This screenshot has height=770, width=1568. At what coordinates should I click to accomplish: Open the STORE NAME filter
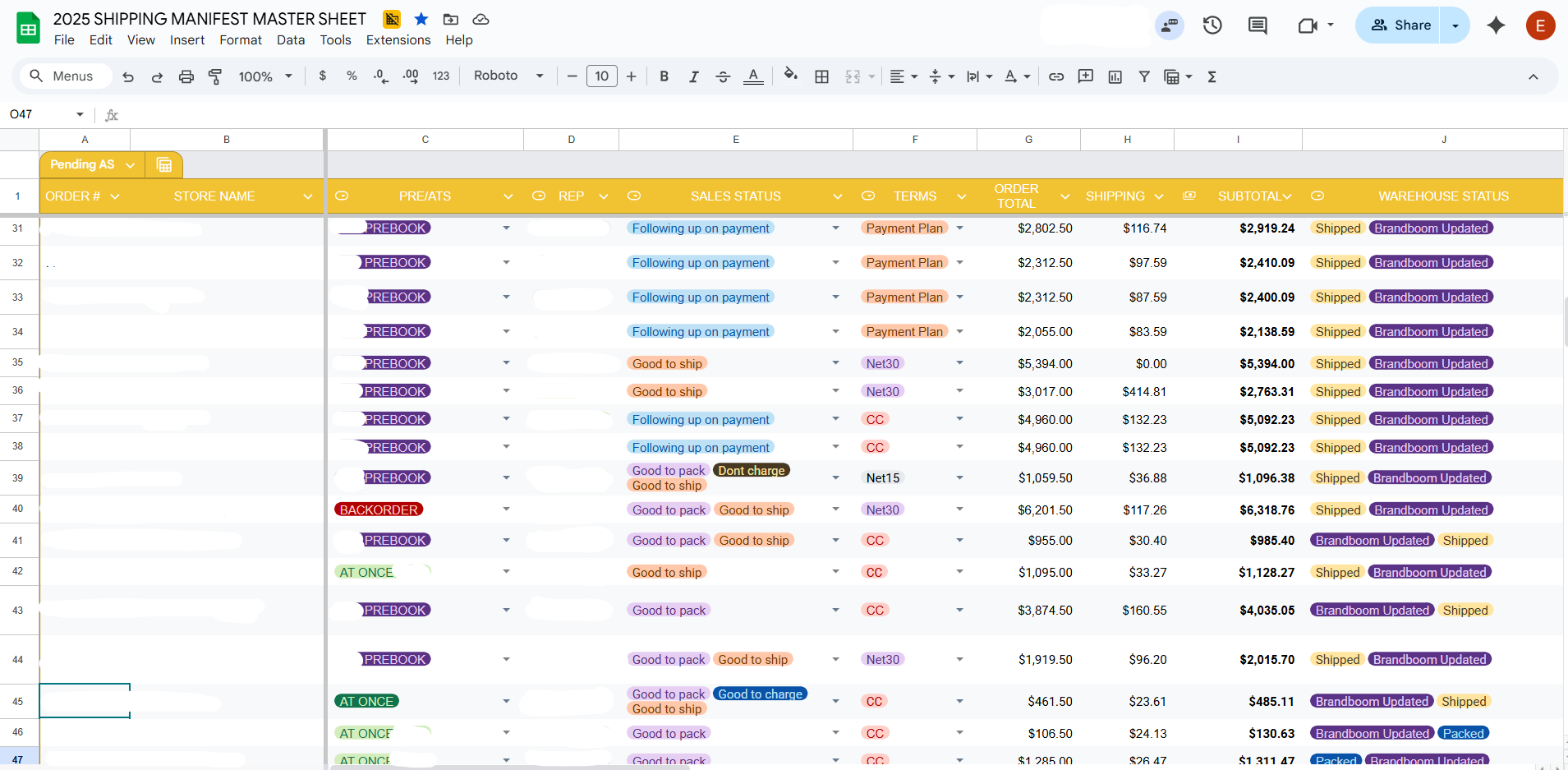point(307,196)
